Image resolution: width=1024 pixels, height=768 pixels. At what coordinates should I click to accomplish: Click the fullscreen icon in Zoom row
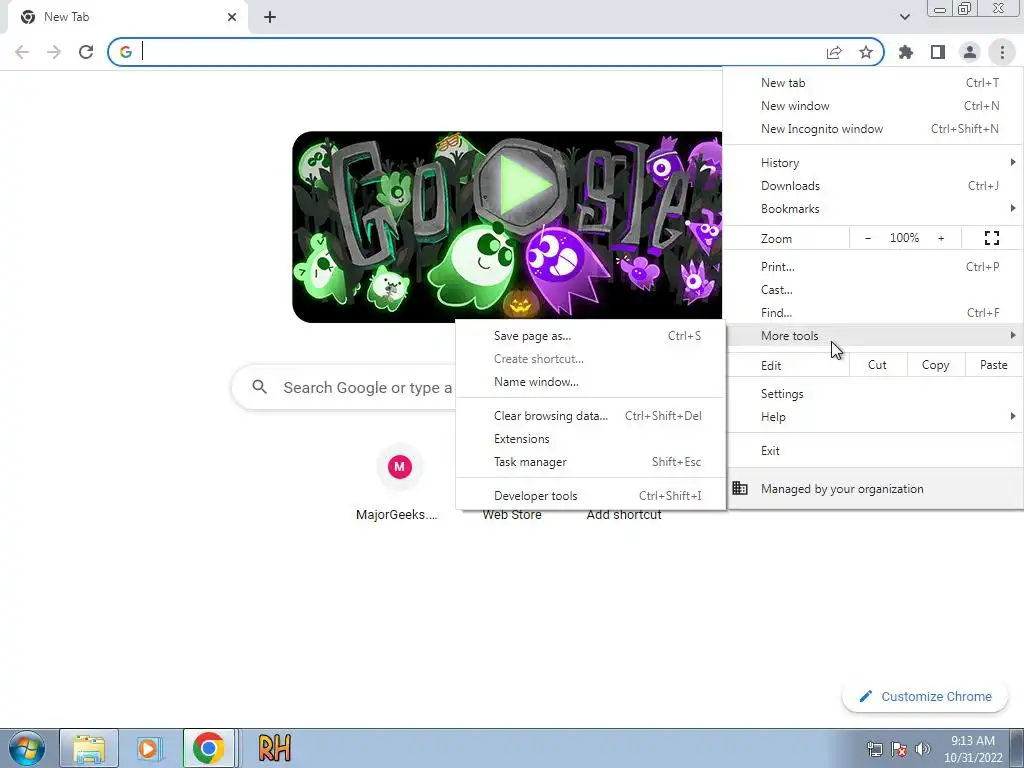(991, 238)
